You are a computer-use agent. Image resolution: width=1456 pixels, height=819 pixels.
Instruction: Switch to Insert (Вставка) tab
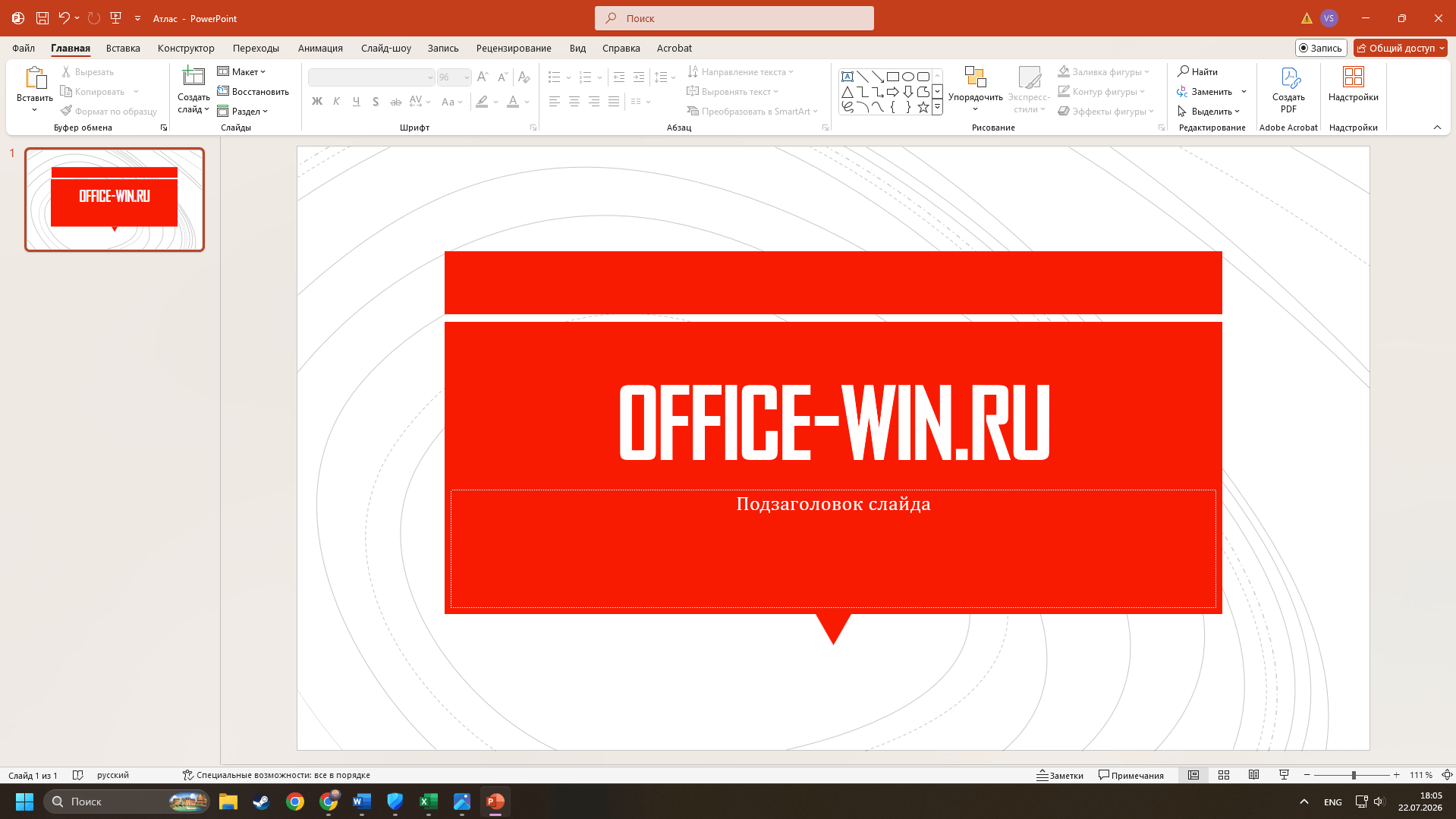tap(123, 48)
